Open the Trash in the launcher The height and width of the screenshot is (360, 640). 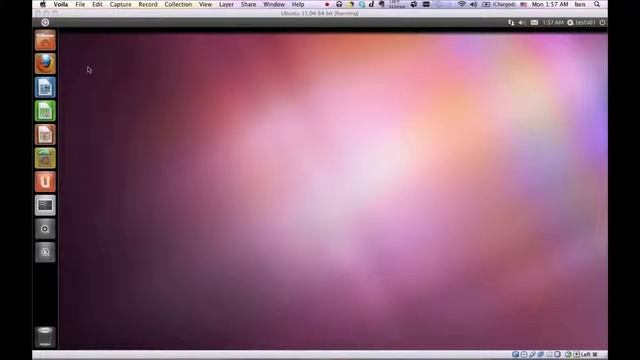(x=45, y=337)
